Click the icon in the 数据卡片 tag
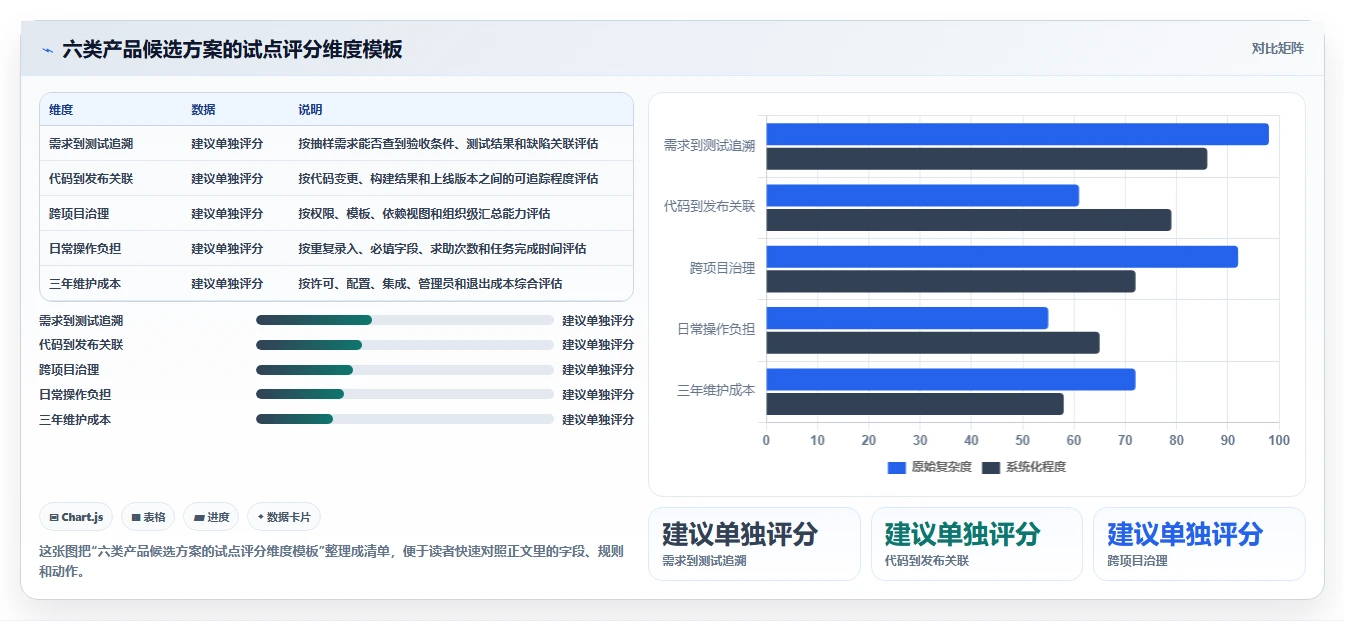1345x621 pixels. point(261,517)
